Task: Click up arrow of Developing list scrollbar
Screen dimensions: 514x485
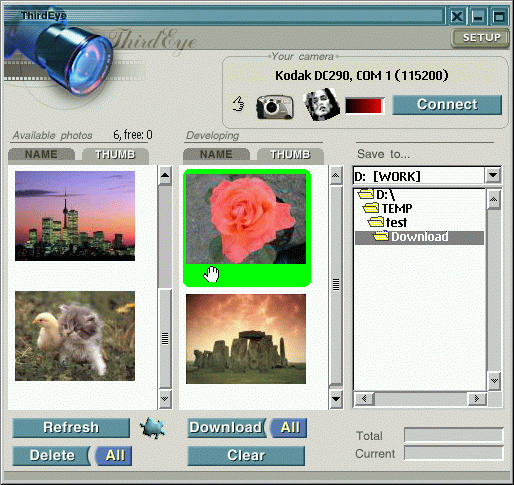Action: pyautogui.click(x=336, y=176)
